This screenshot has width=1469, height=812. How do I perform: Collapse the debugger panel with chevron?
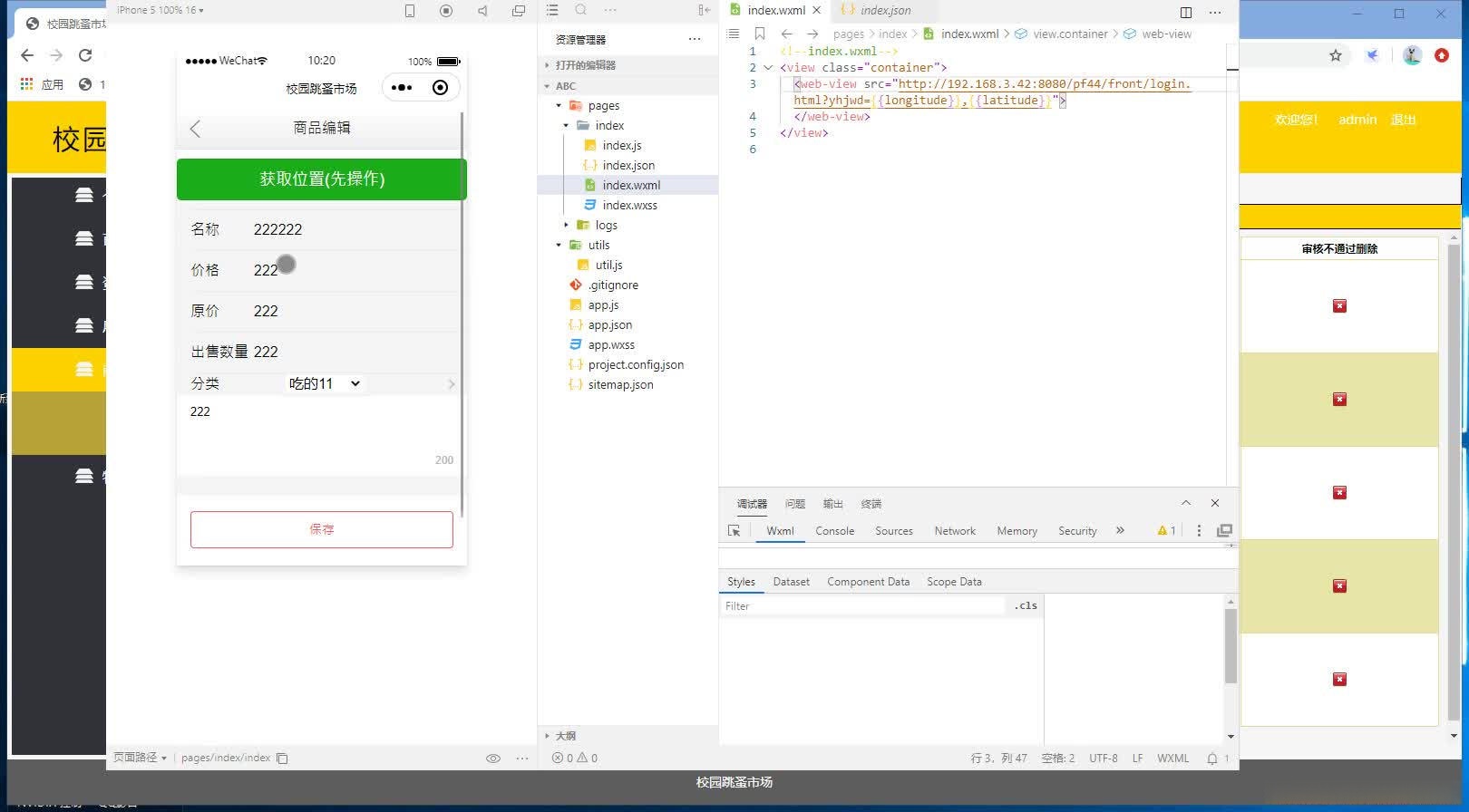click(x=1186, y=503)
